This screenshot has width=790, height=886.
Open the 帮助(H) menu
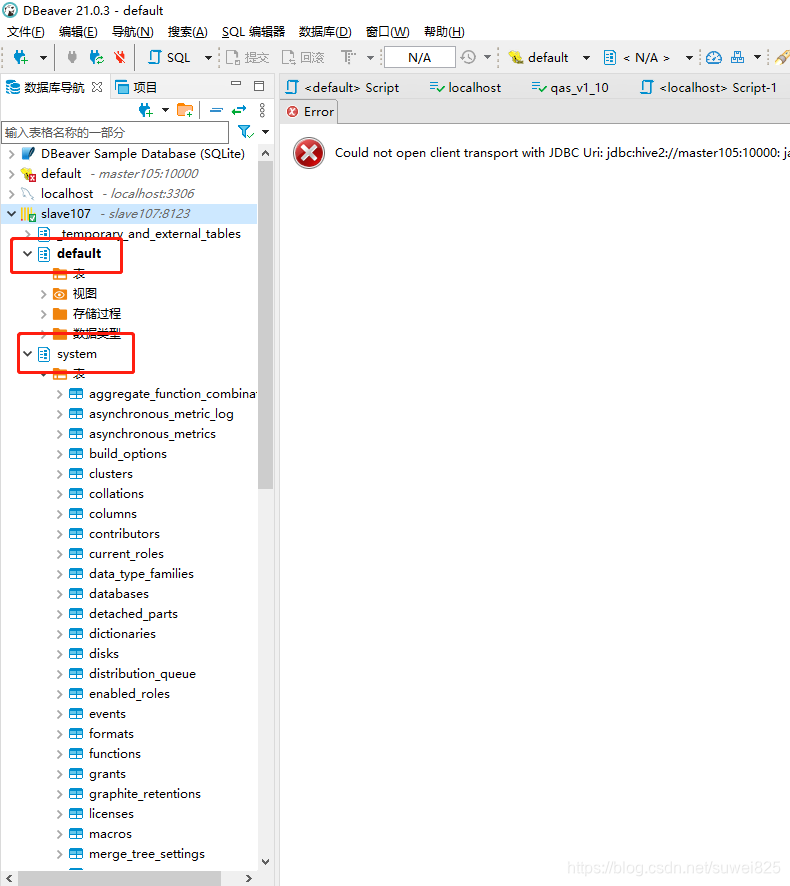click(x=444, y=32)
